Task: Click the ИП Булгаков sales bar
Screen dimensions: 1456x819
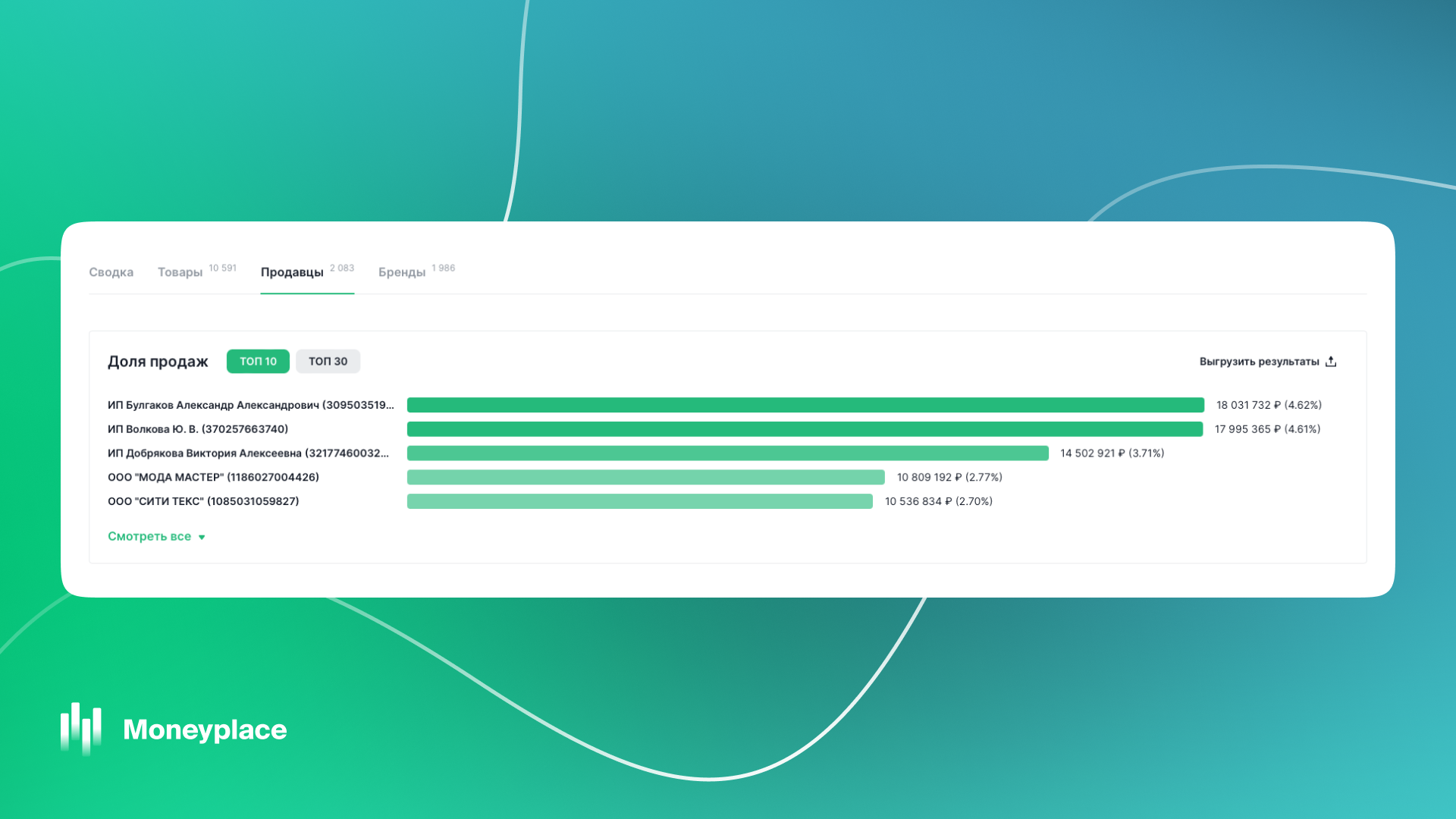Action: (805, 405)
